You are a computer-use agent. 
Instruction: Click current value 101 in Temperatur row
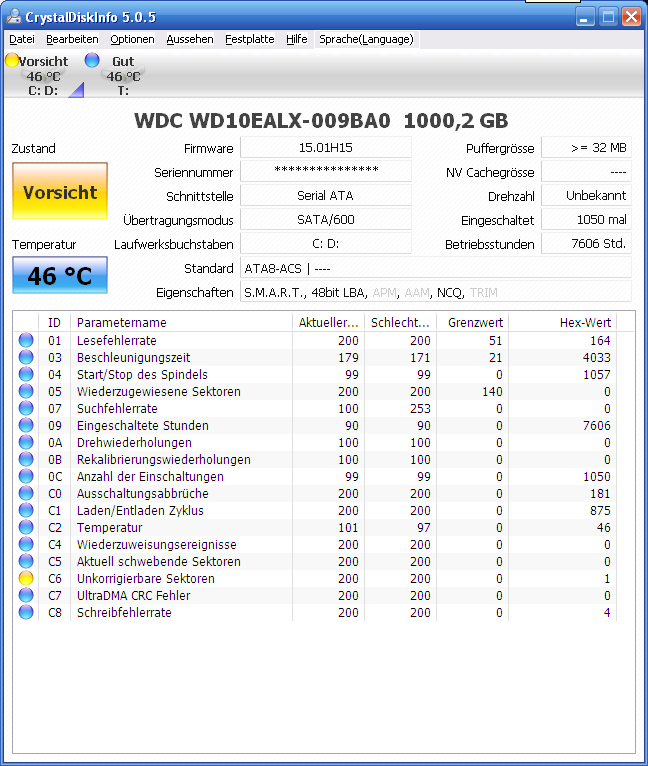pos(348,528)
